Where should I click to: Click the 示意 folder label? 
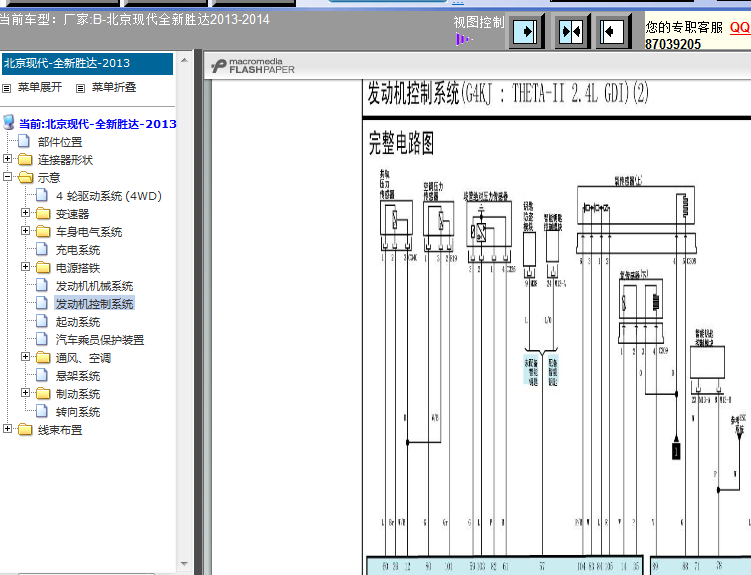pyautogui.click(x=49, y=178)
